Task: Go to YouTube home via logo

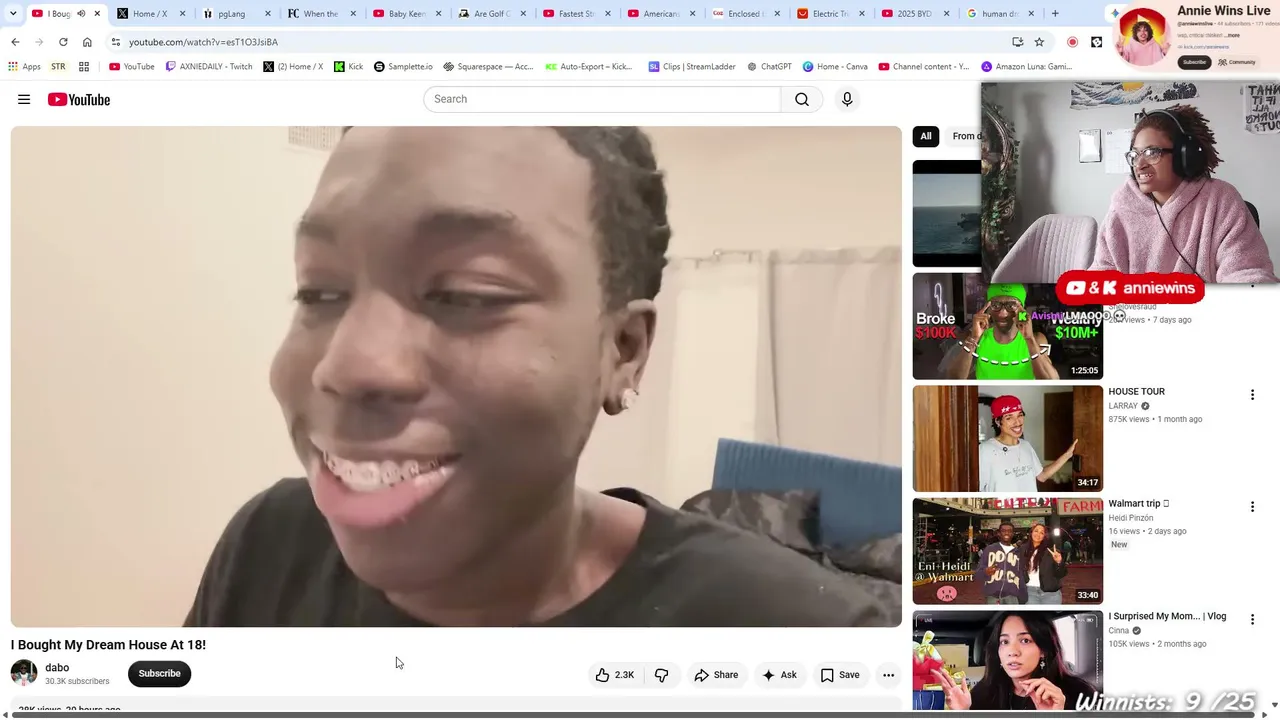Action: pyautogui.click(x=79, y=99)
